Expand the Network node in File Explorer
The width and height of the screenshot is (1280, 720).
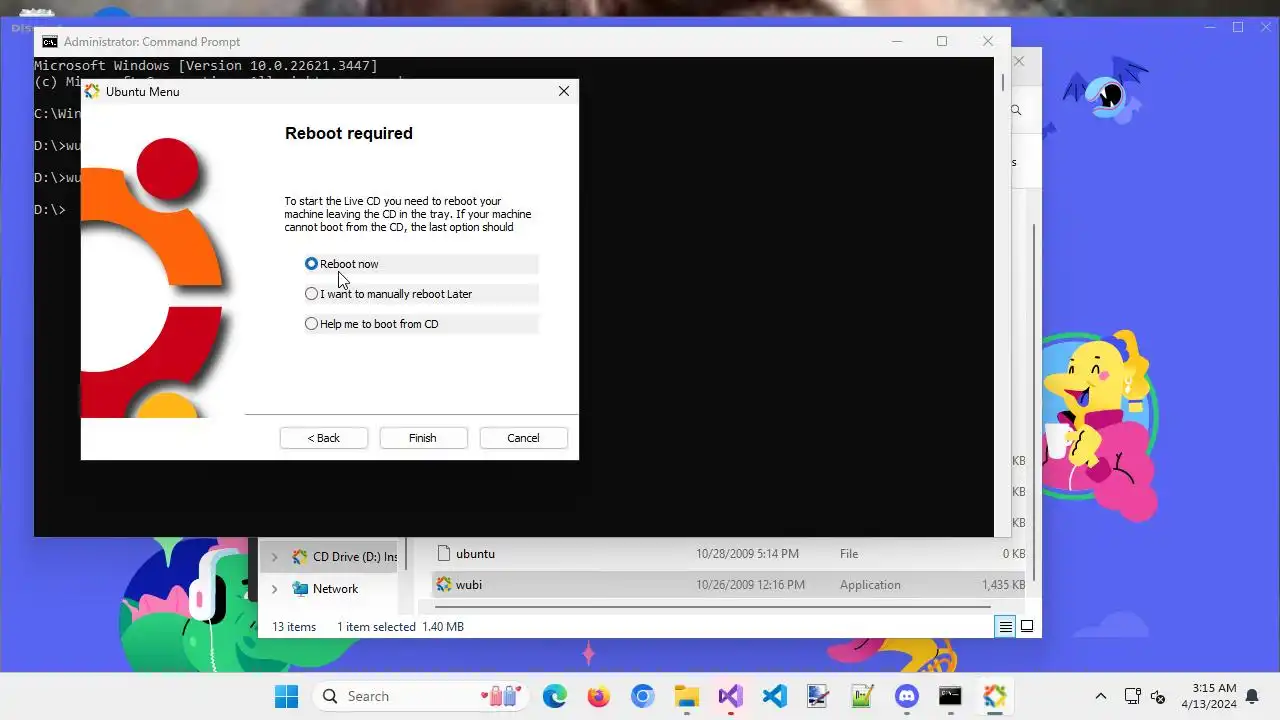(274, 589)
